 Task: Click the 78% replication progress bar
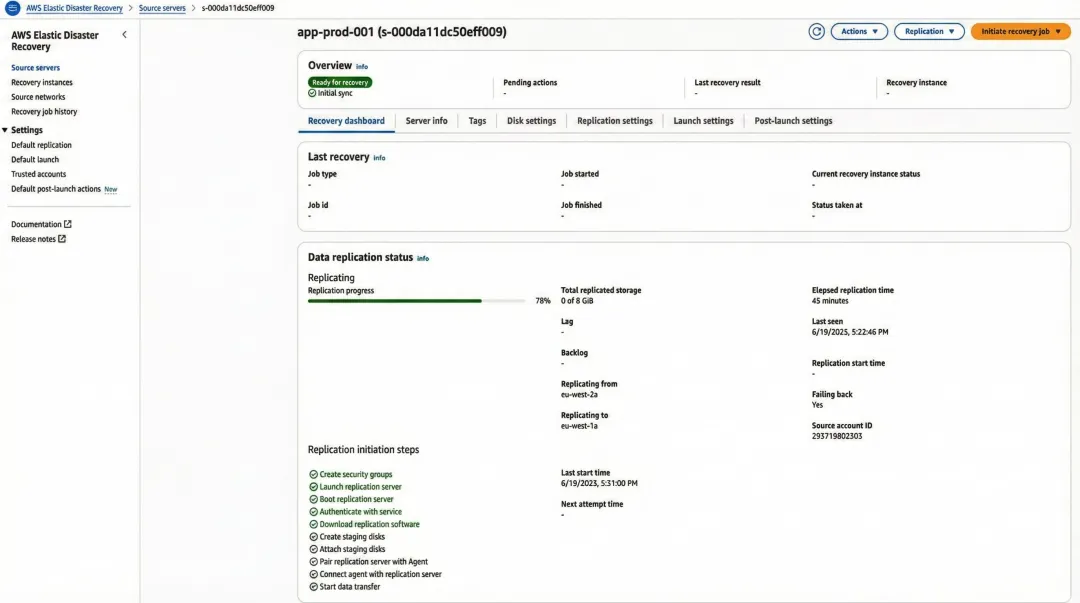[415, 300]
